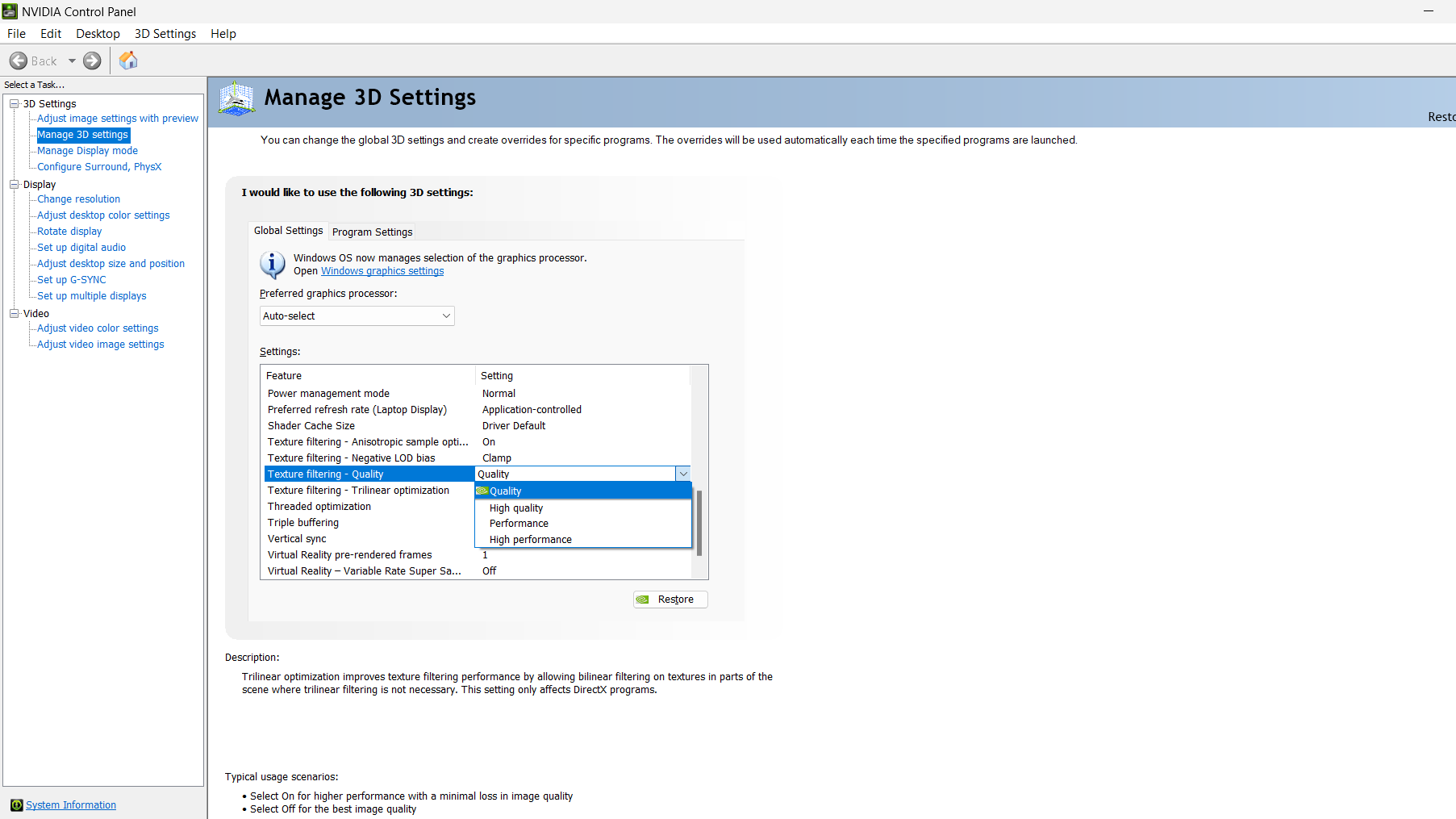The width and height of the screenshot is (1456, 819).
Task: Select the Virtual Reality pre-rendered frames row
Action: (x=478, y=555)
